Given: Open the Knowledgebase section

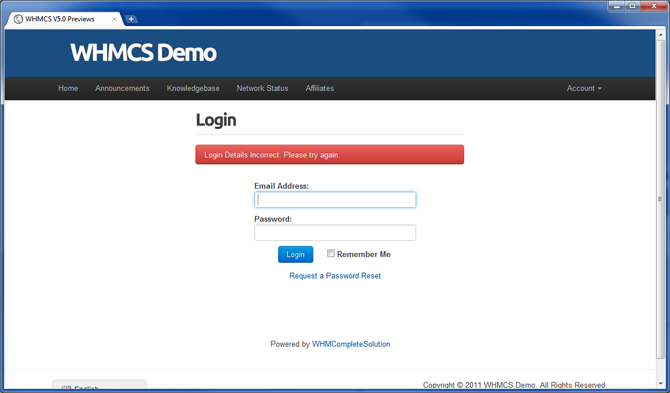Looking at the screenshot, I should pyautogui.click(x=193, y=88).
